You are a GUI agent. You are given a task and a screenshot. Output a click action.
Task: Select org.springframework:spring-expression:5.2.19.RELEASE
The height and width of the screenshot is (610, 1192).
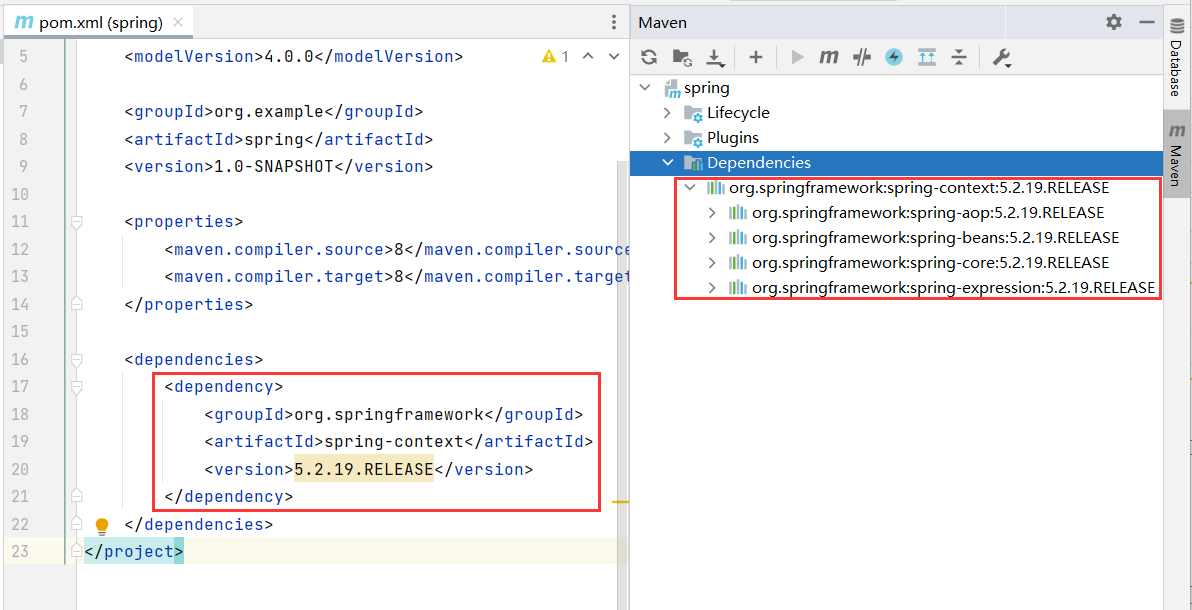[953, 288]
